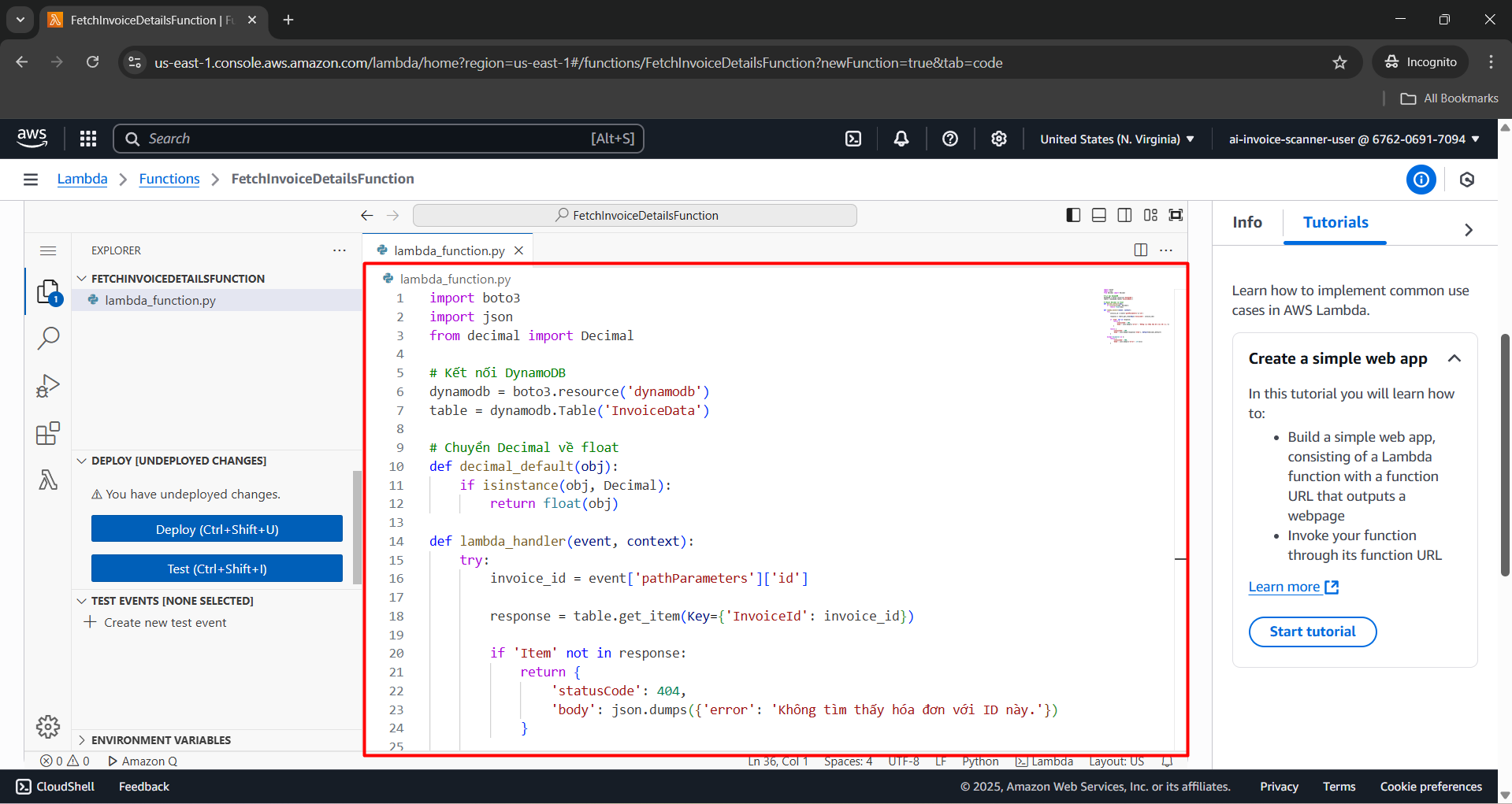Split the editor into two panes
Screen dimensions: 1512x804
pos(1140,250)
